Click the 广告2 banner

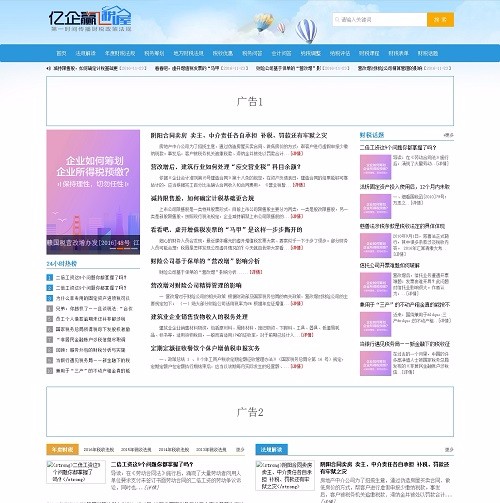[250, 412]
